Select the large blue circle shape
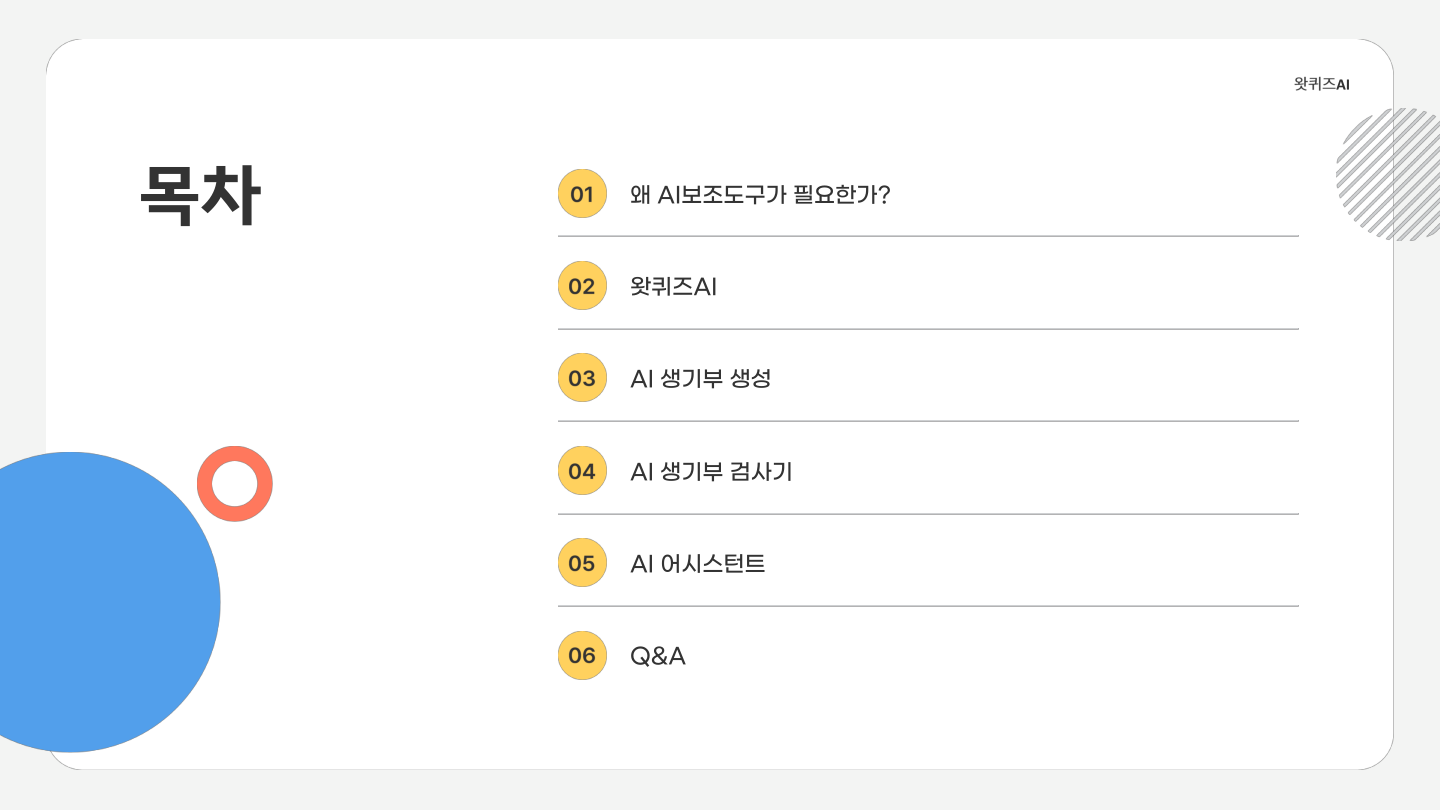1440x810 pixels. (90, 602)
